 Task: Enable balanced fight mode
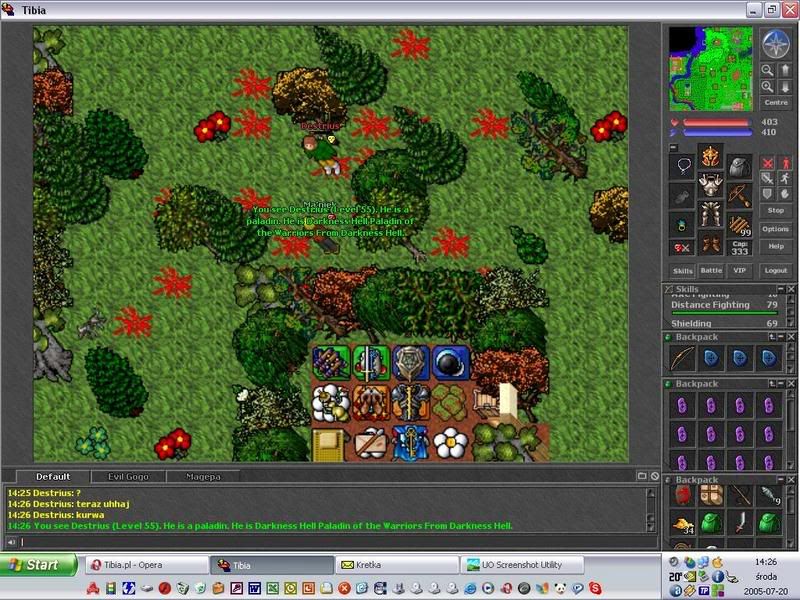(x=767, y=178)
